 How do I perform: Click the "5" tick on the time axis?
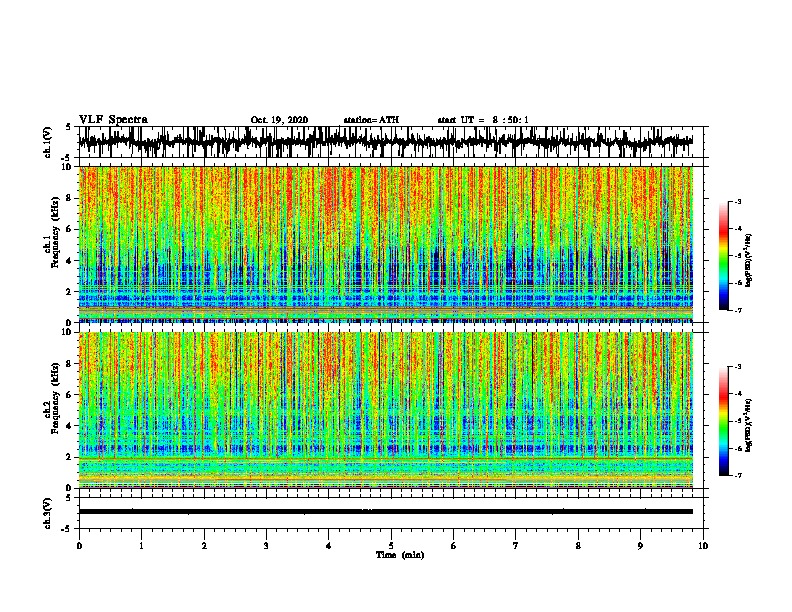pyautogui.click(x=391, y=546)
